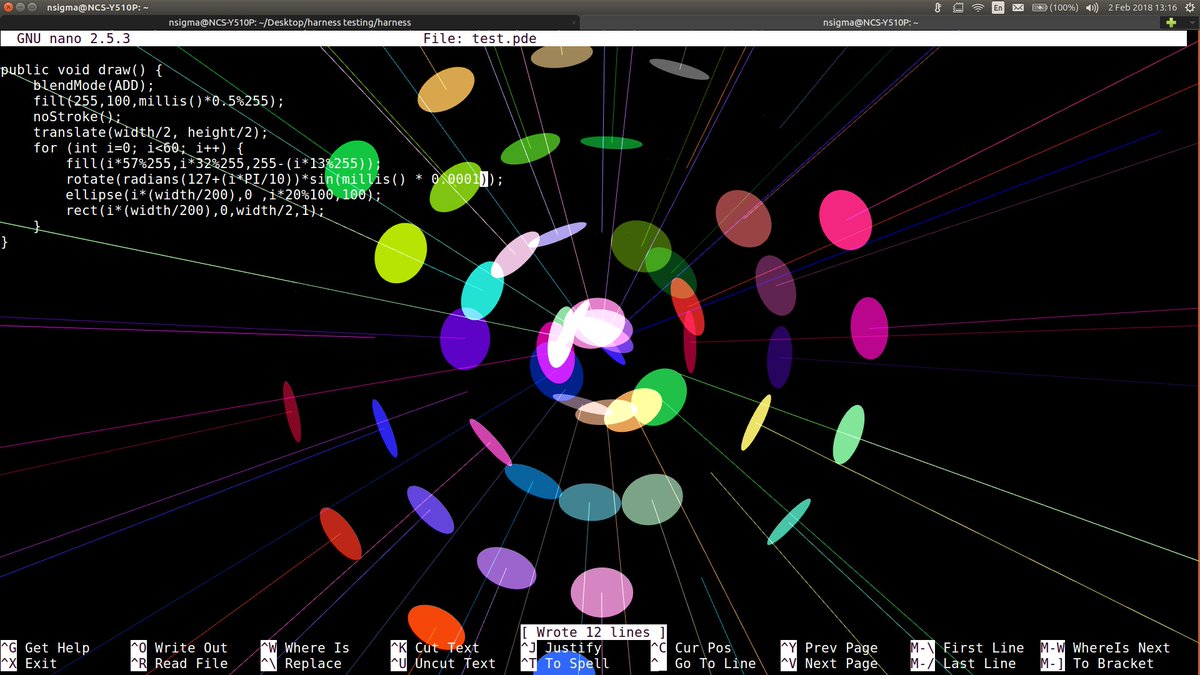
Task: Open the system gear session menu
Action: [x=1188, y=7]
